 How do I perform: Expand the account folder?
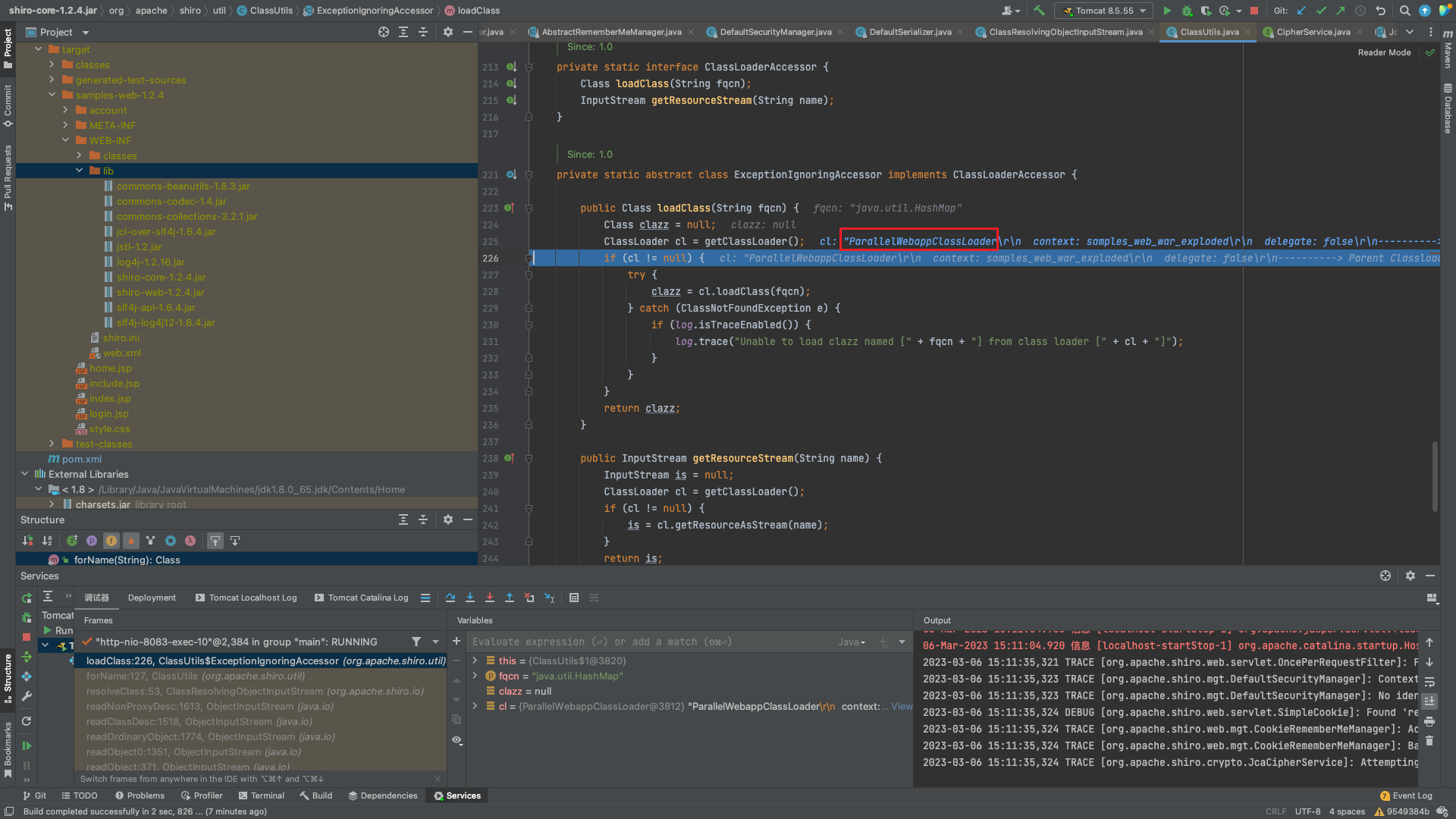pyautogui.click(x=66, y=110)
